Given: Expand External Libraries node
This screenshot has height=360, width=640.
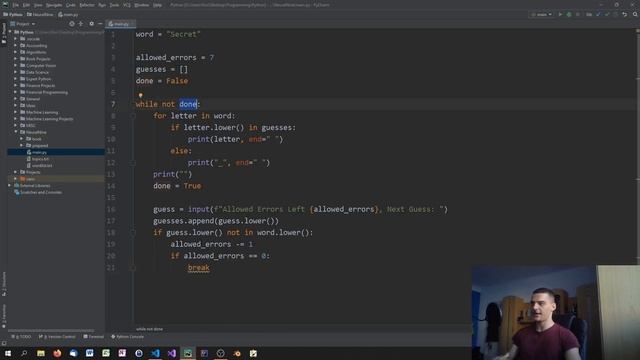Looking at the screenshot, I should tap(10, 185).
